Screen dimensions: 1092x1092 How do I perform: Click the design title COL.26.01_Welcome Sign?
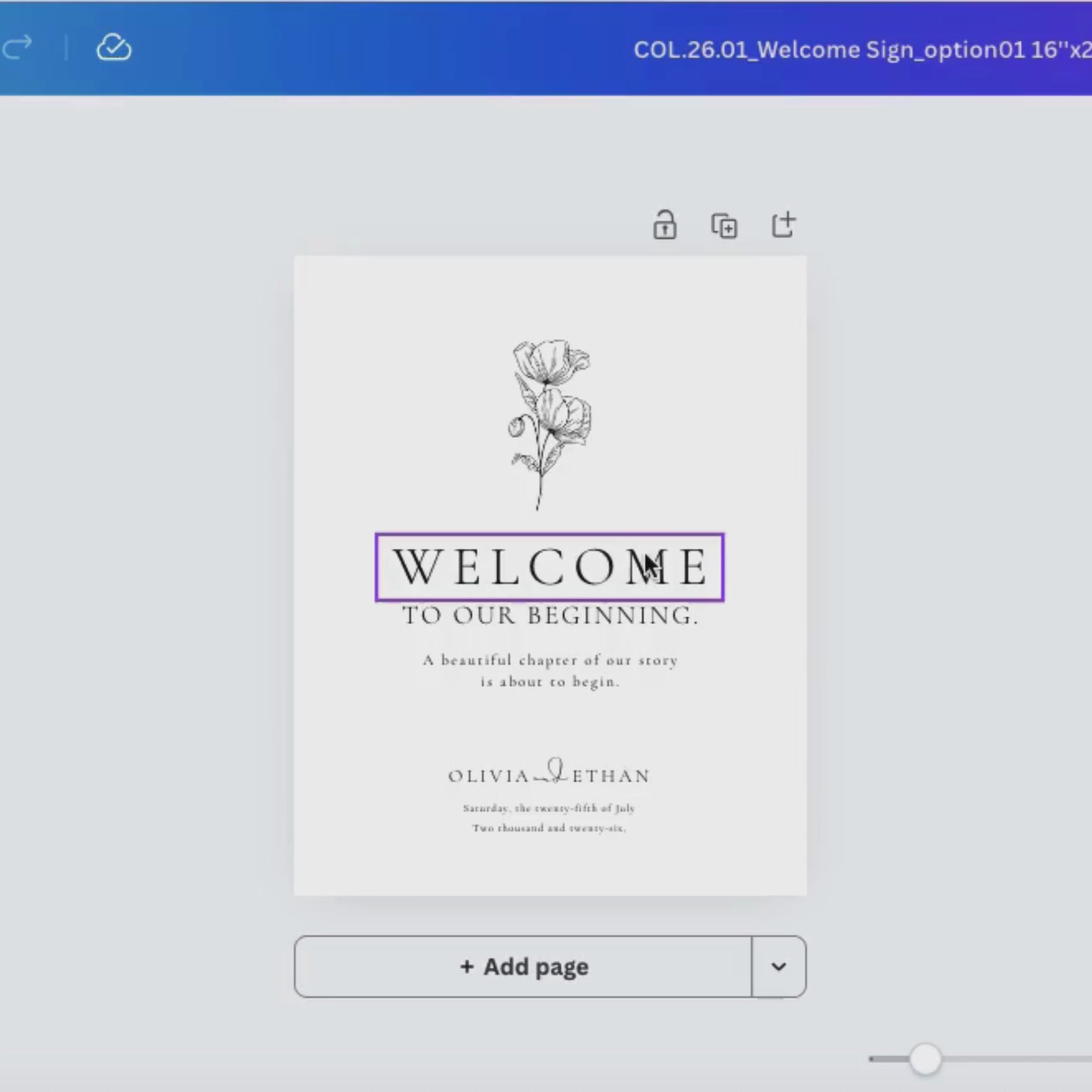pyautogui.click(x=863, y=50)
